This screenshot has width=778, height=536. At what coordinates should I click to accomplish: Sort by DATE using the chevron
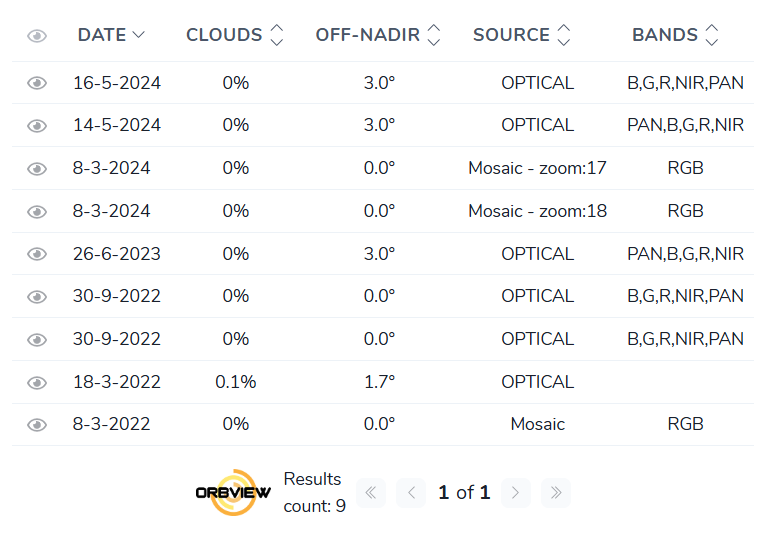[x=138, y=35]
